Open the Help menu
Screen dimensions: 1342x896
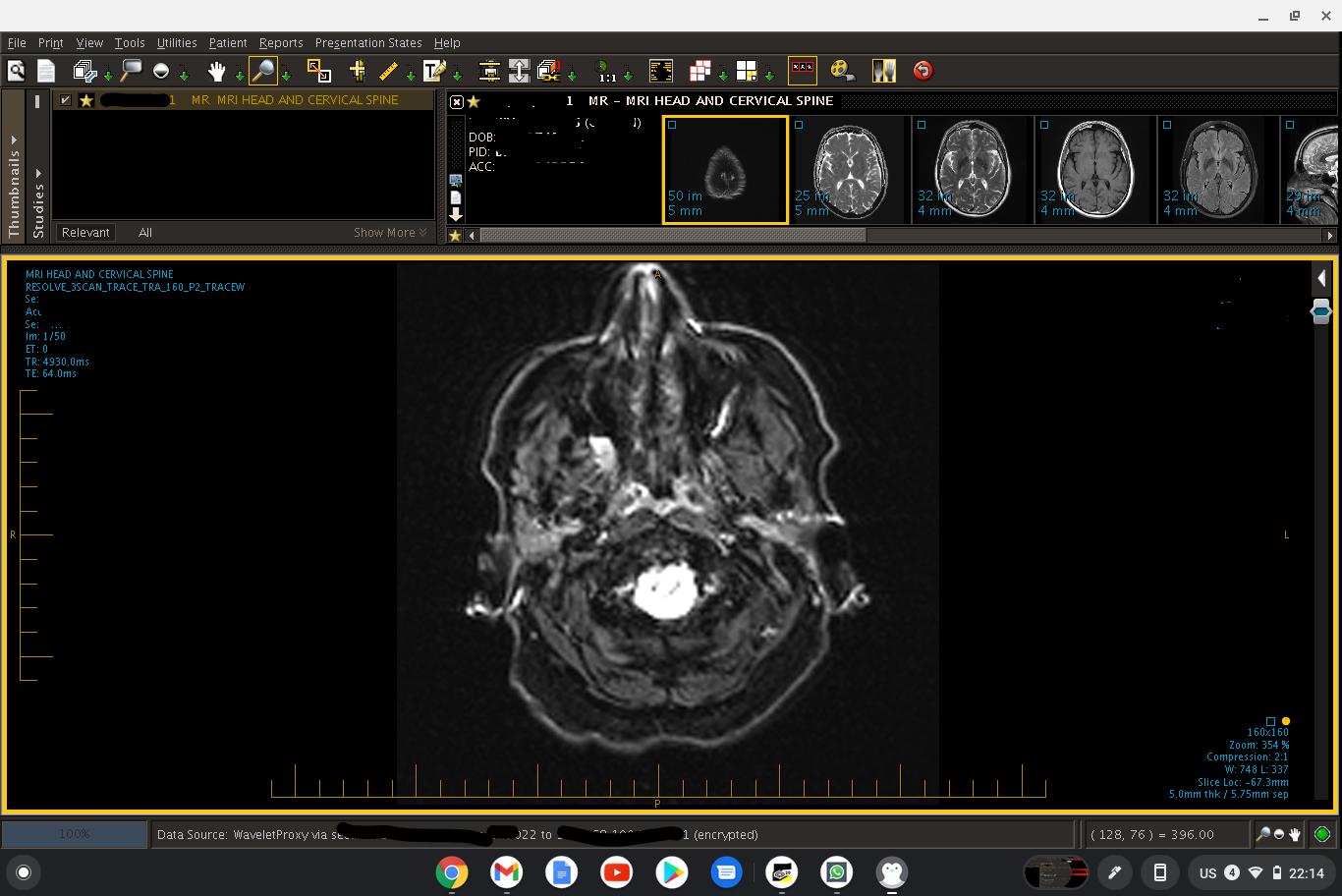point(447,43)
